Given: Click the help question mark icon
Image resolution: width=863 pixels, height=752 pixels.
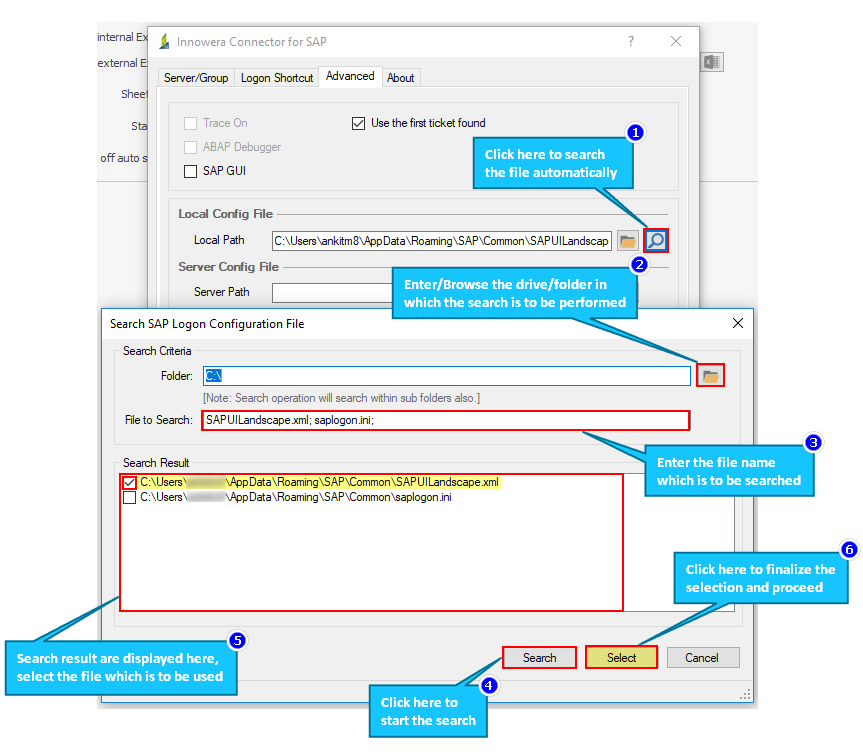Looking at the screenshot, I should click(630, 41).
